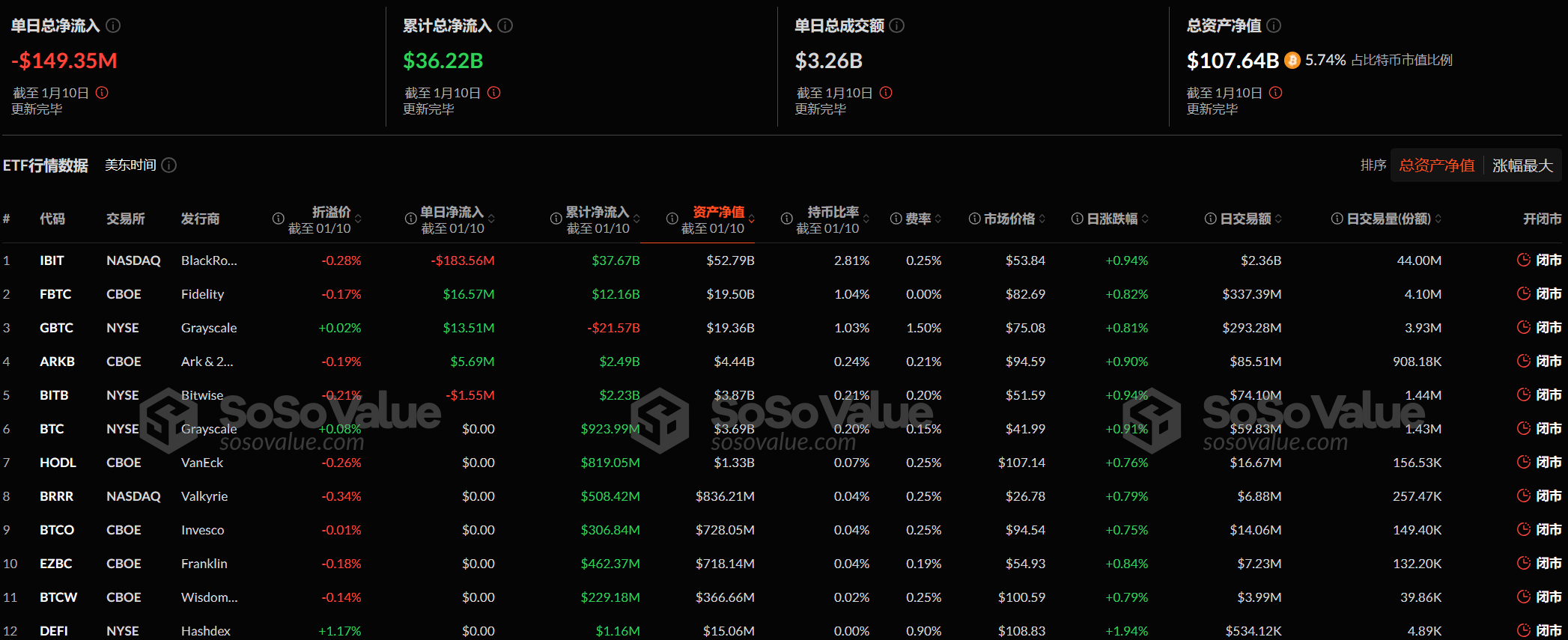The image size is (1568, 640).
Task: Toggle sort arrows on 资产净值 column
Action: (x=752, y=219)
